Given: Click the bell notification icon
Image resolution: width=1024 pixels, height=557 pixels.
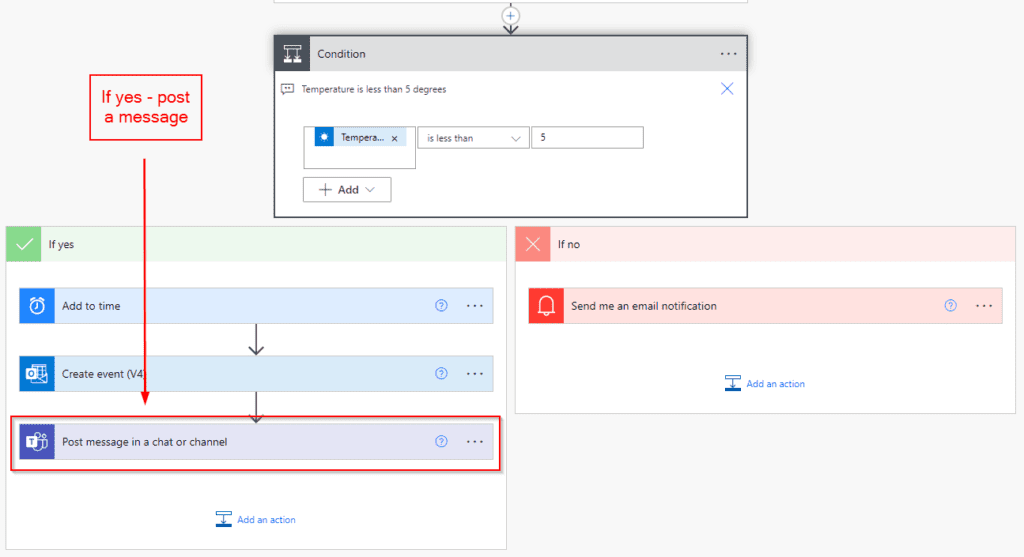Looking at the screenshot, I should pyautogui.click(x=546, y=306).
